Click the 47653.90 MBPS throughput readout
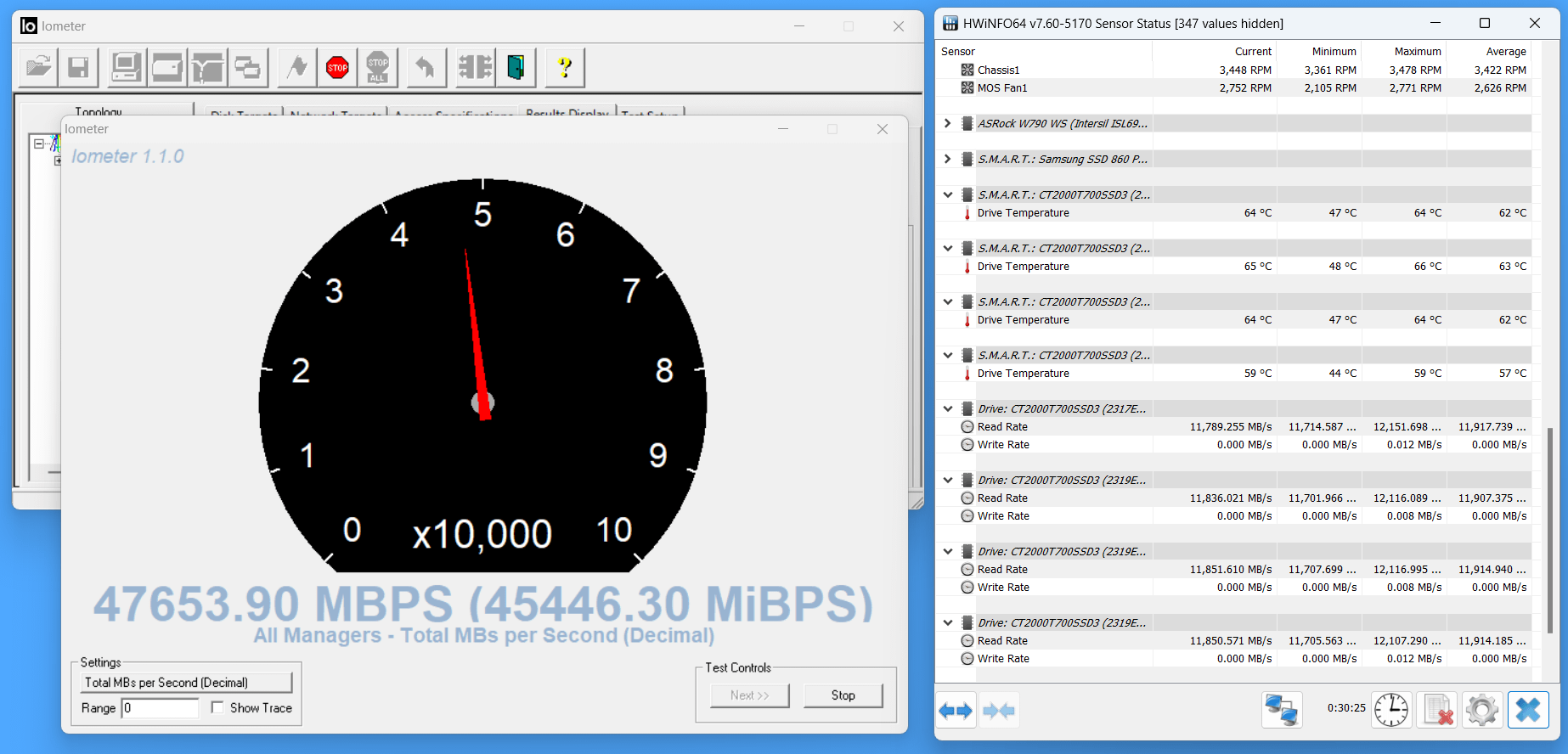 click(483, 605)
